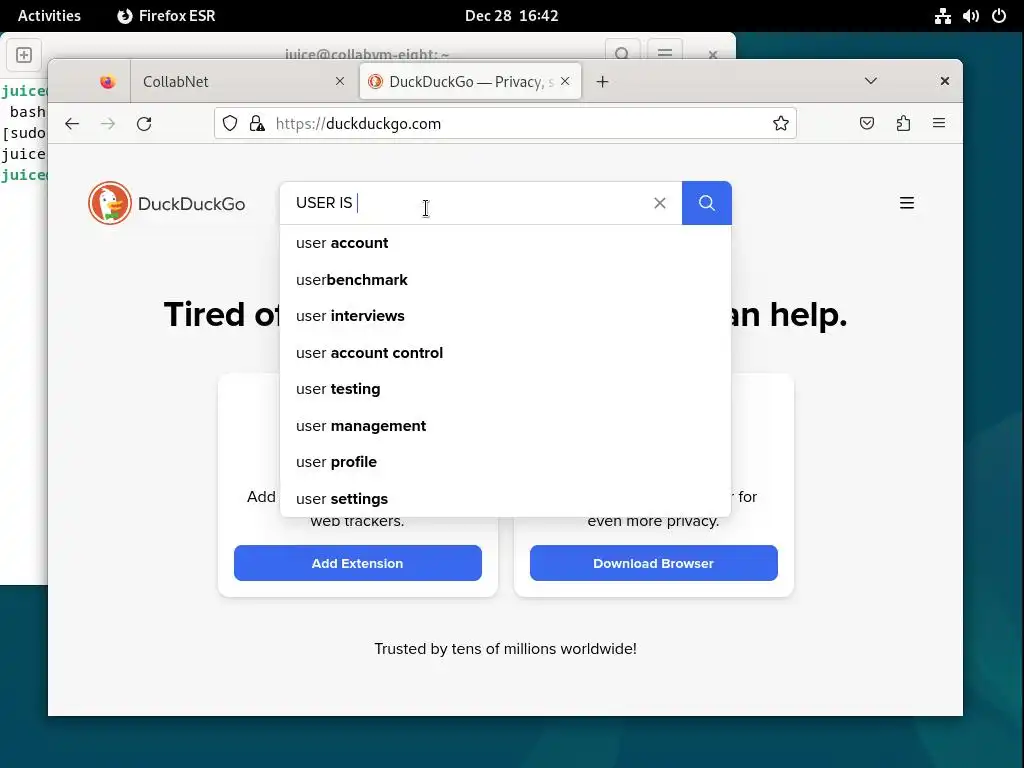Close the terminal window behind Firefox
Viewport: 1024px width, 768px height.
pos(713,54)
